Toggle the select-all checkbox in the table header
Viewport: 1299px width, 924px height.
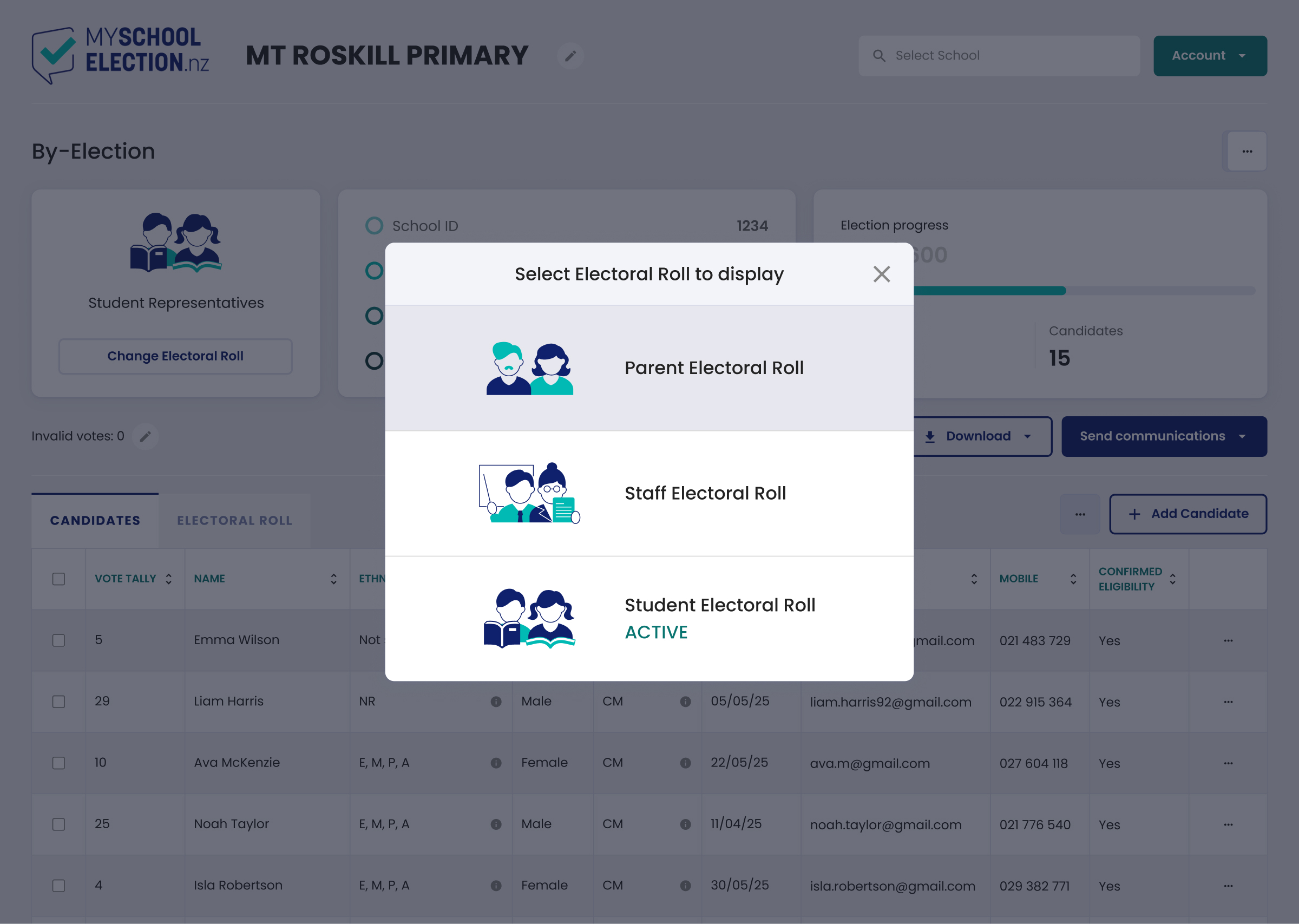[58, 579]
